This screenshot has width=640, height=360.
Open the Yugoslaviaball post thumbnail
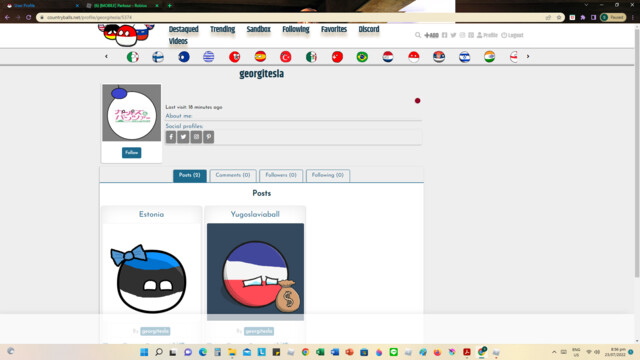[x=256, y=271]
